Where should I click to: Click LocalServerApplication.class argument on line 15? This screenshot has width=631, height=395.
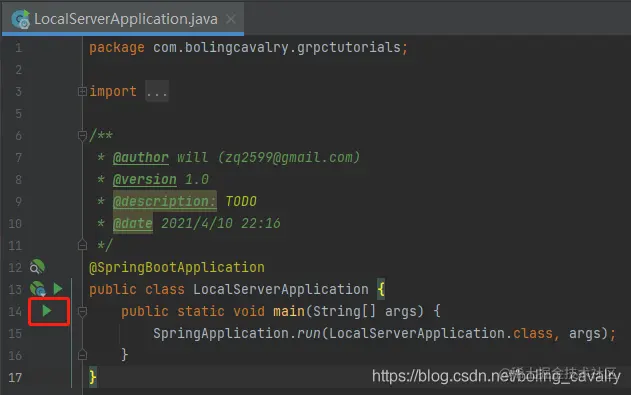[x=441, y=333]
